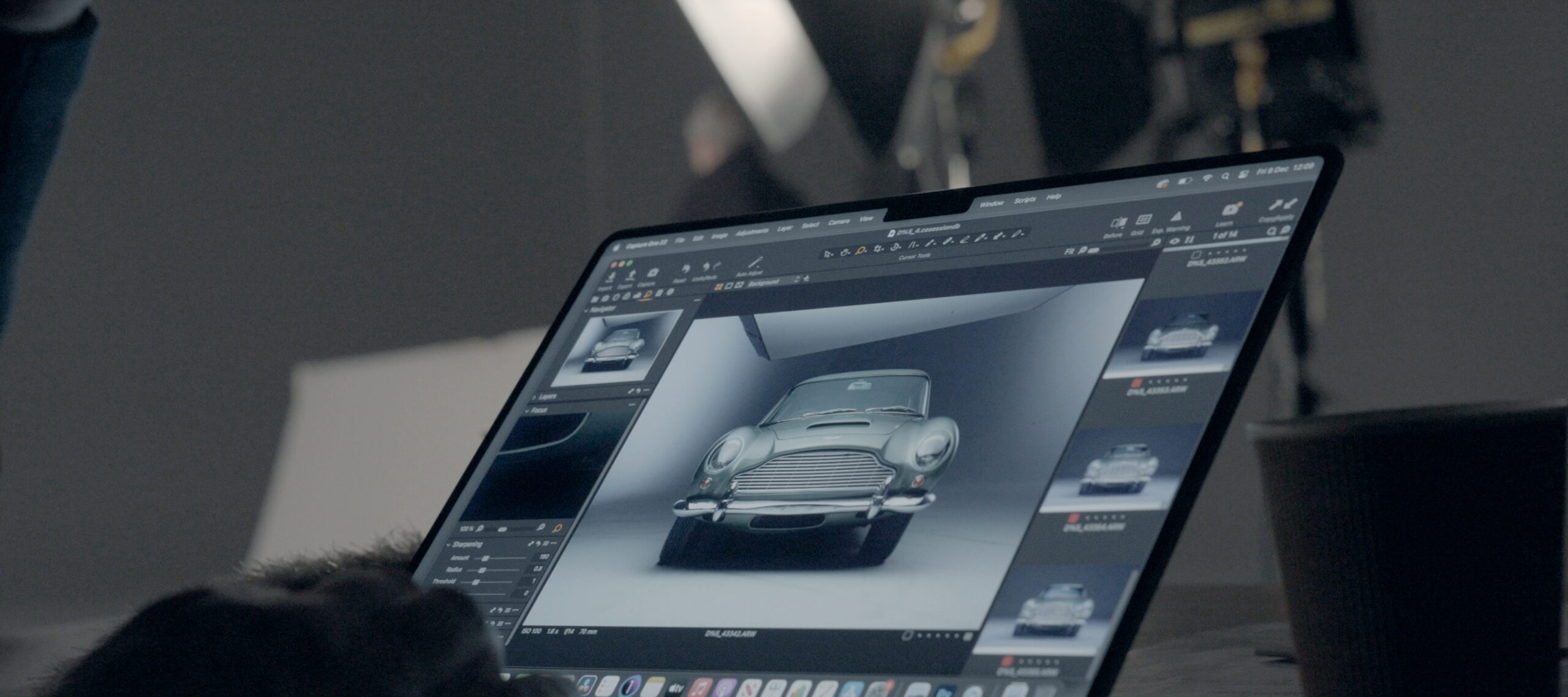Open the View menu
Screen dimensions: 1568x697
click(x=866, y=219)
